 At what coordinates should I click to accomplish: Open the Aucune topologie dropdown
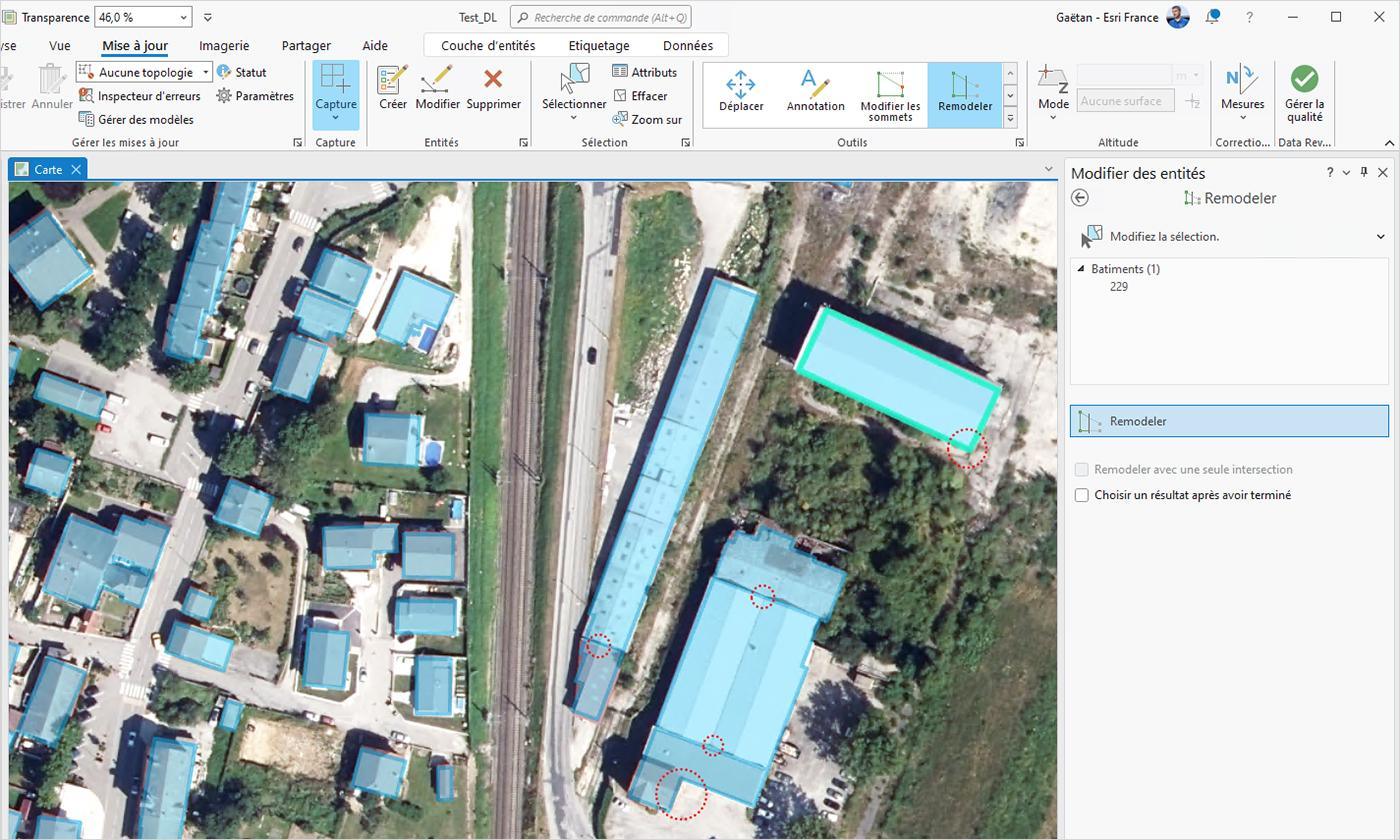205,72
